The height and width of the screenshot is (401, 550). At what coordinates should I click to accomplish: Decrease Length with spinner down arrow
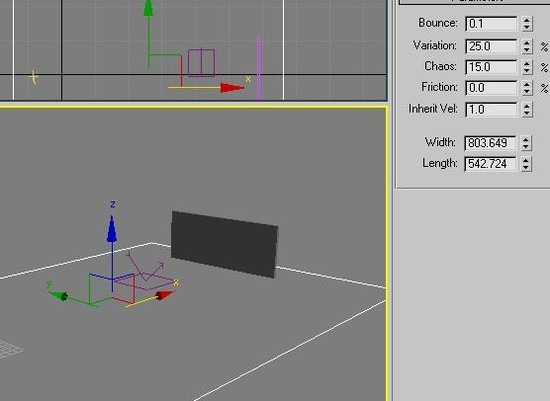[x=526, y=167]
